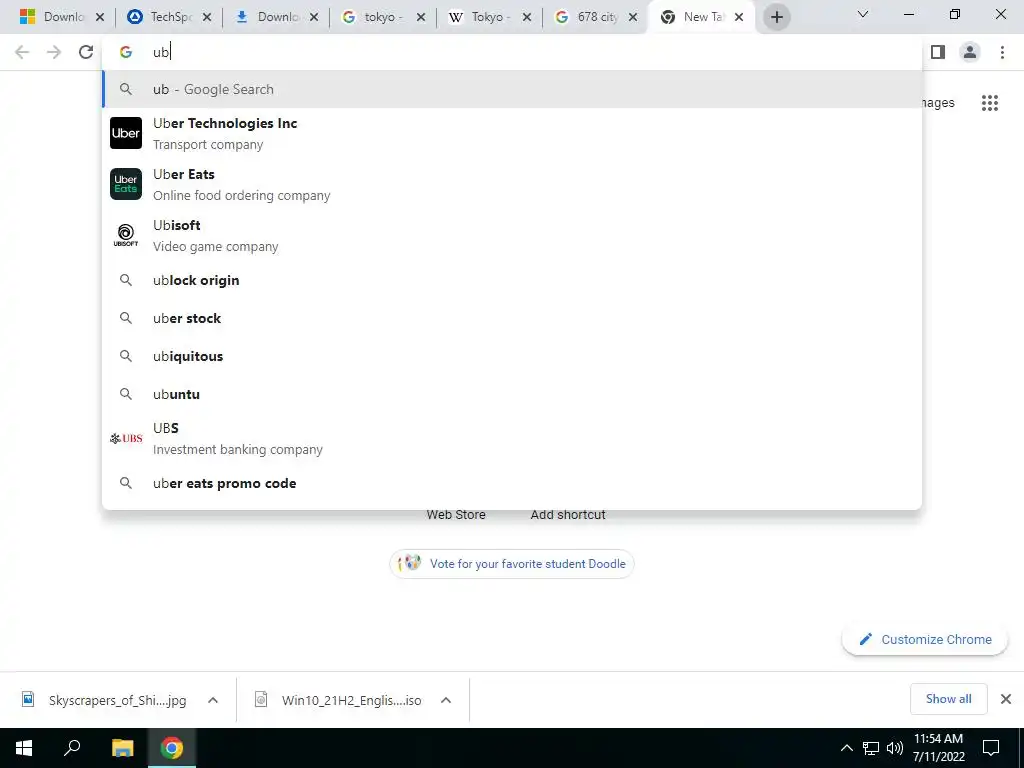Viewport: 1024px width, 768px height.
Task: Switch to the download-arrow Download tab
Action: click(276, 17)
